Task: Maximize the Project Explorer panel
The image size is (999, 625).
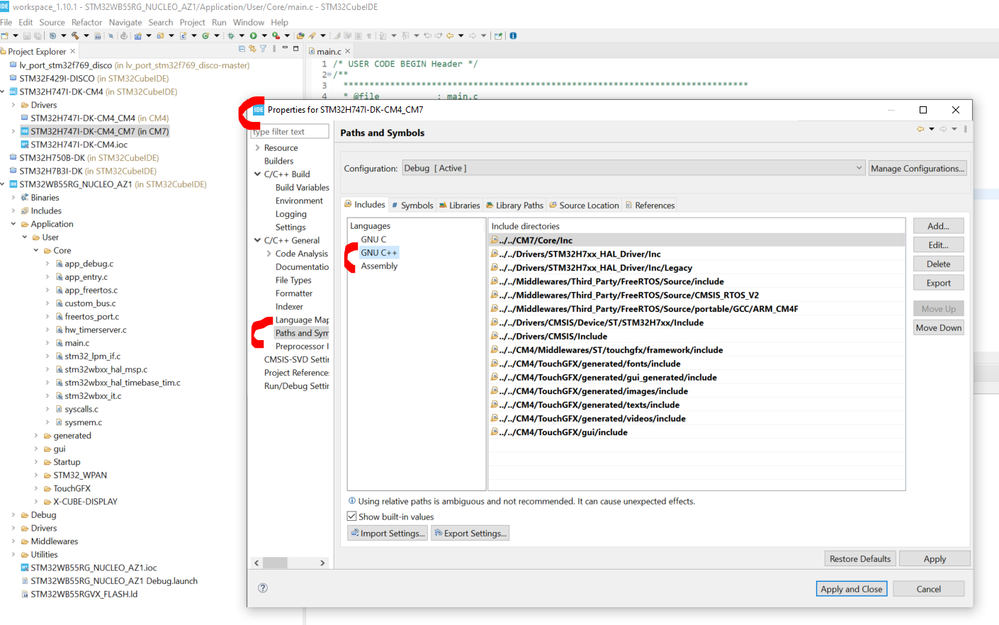Action: [296, 48]
